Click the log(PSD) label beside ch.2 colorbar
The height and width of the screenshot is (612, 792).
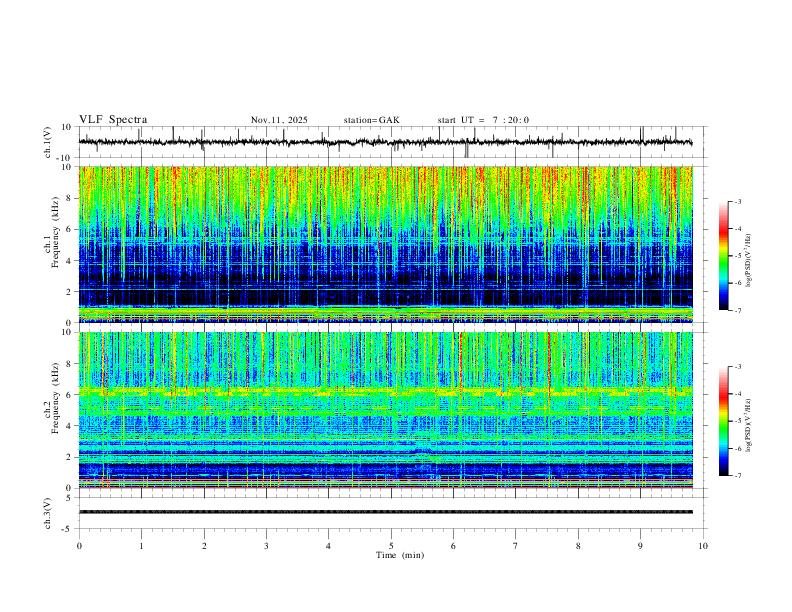tap(748, 426)
